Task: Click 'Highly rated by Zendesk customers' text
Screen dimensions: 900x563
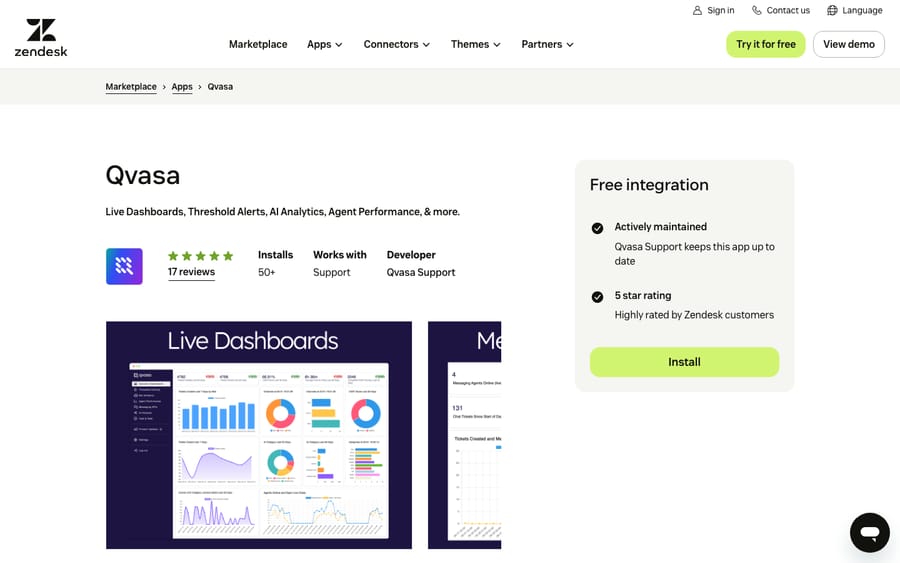Action: click(x=694, y=315)
